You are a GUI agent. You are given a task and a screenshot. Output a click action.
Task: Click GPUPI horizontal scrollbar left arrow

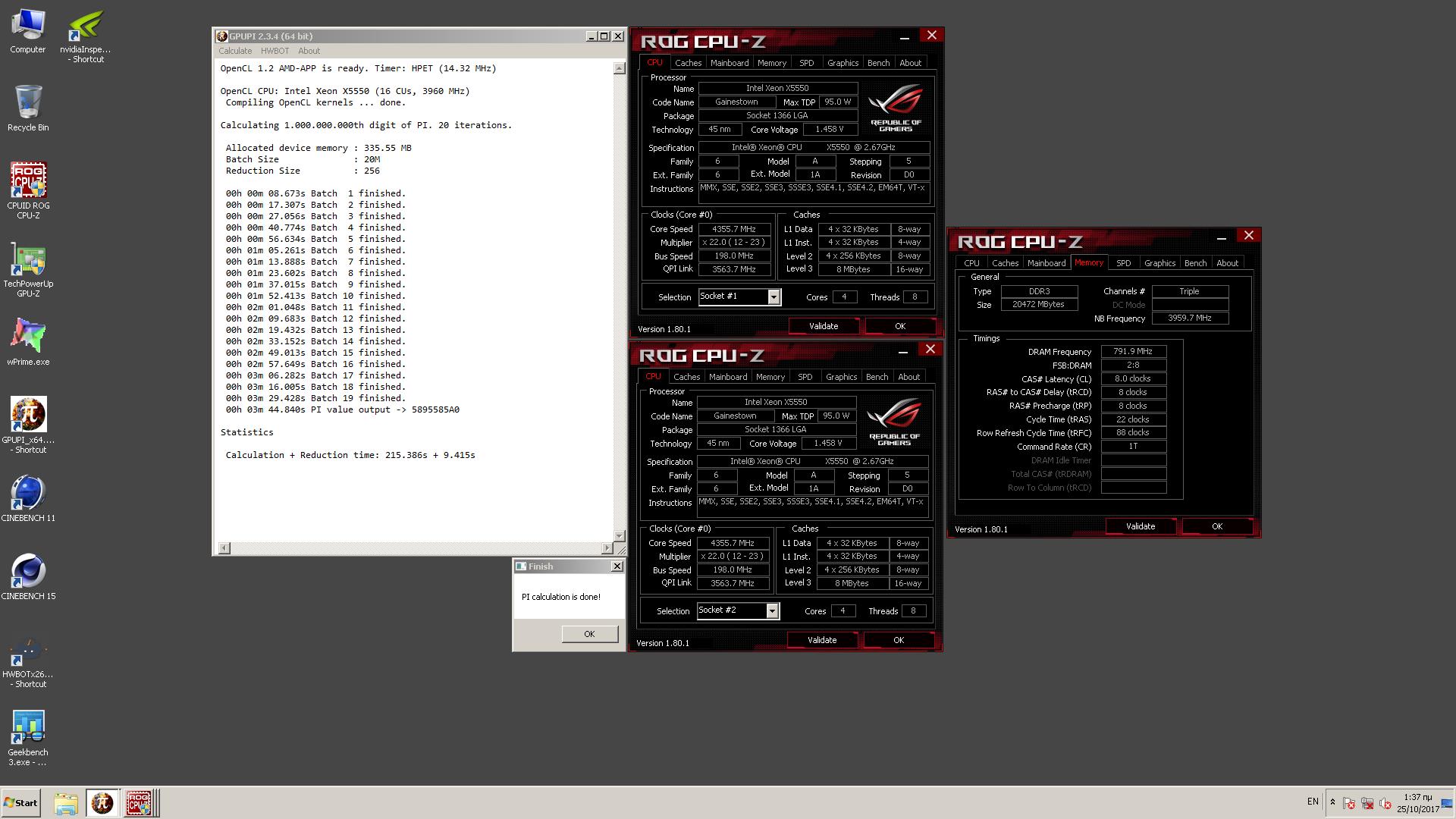224,548
